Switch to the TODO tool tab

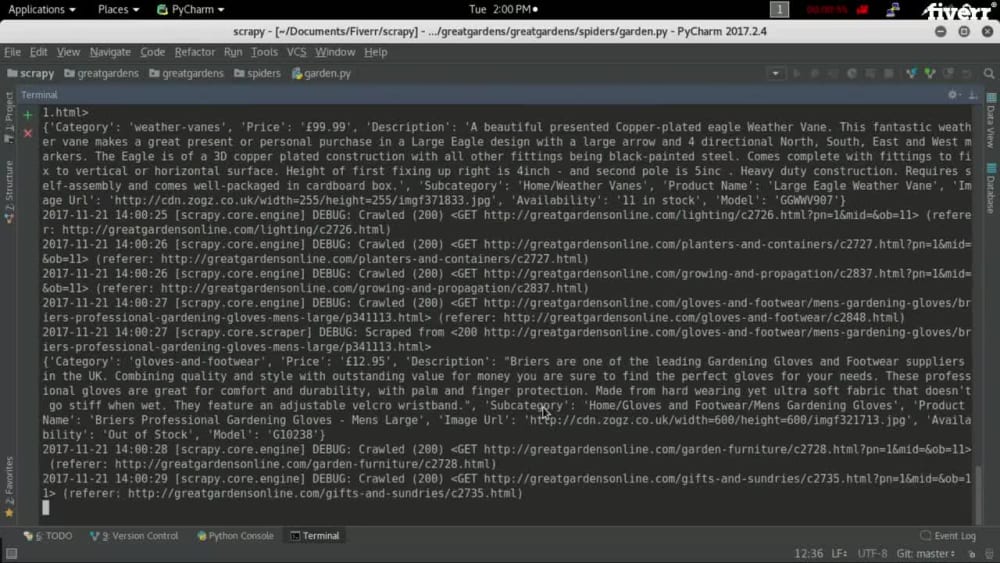click(x=48, y=536)
